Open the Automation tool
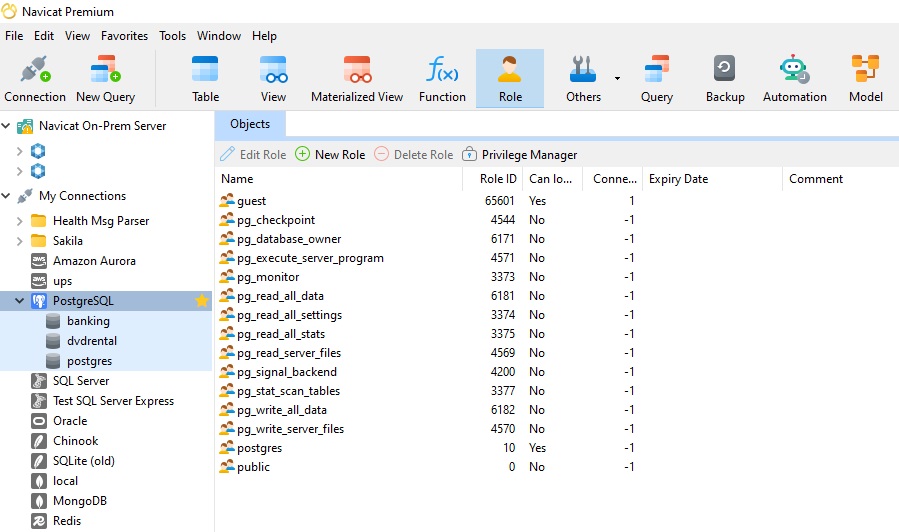 (x=794, y=79)
